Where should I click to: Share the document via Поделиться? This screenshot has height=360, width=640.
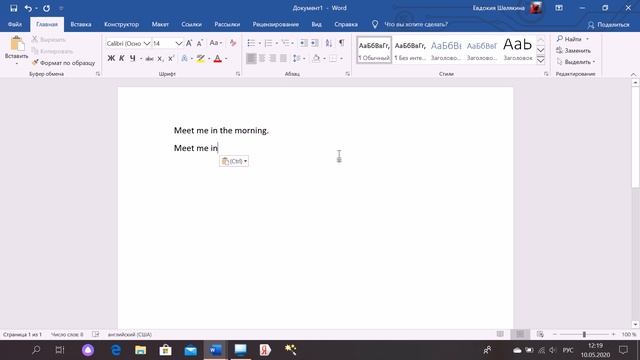[609, 25]
